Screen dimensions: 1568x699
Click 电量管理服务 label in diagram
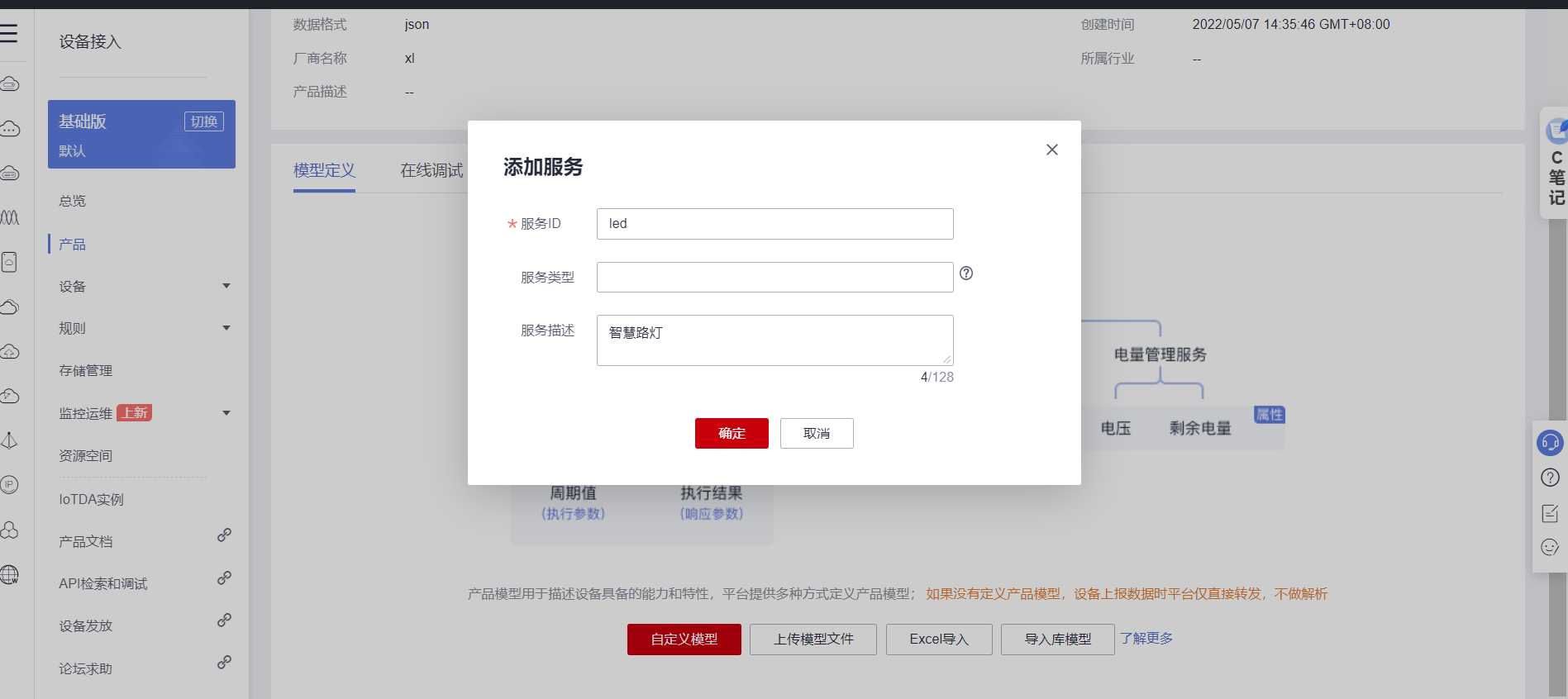(1161, 354)
